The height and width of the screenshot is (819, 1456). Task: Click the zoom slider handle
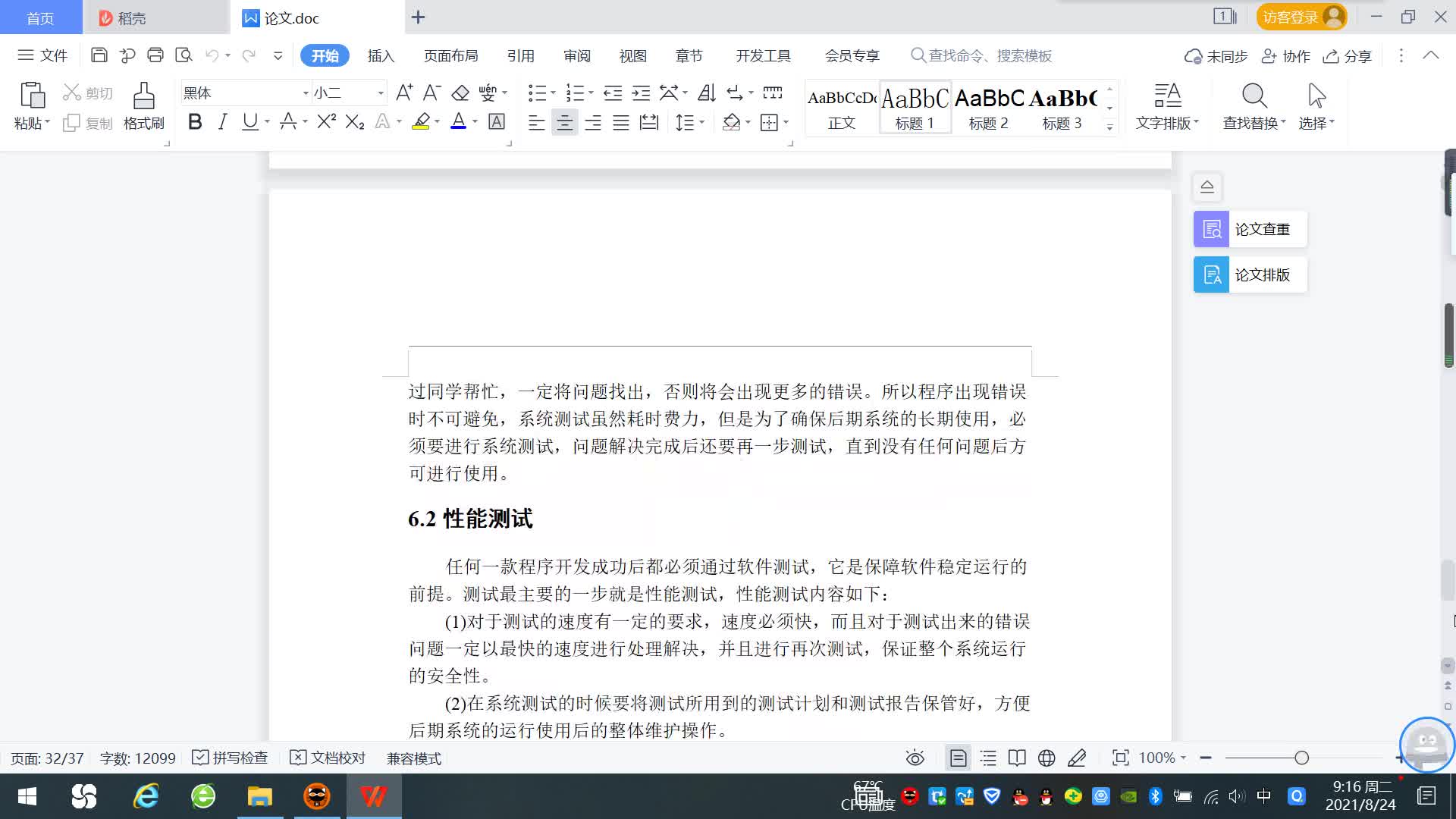[1301, 758]
